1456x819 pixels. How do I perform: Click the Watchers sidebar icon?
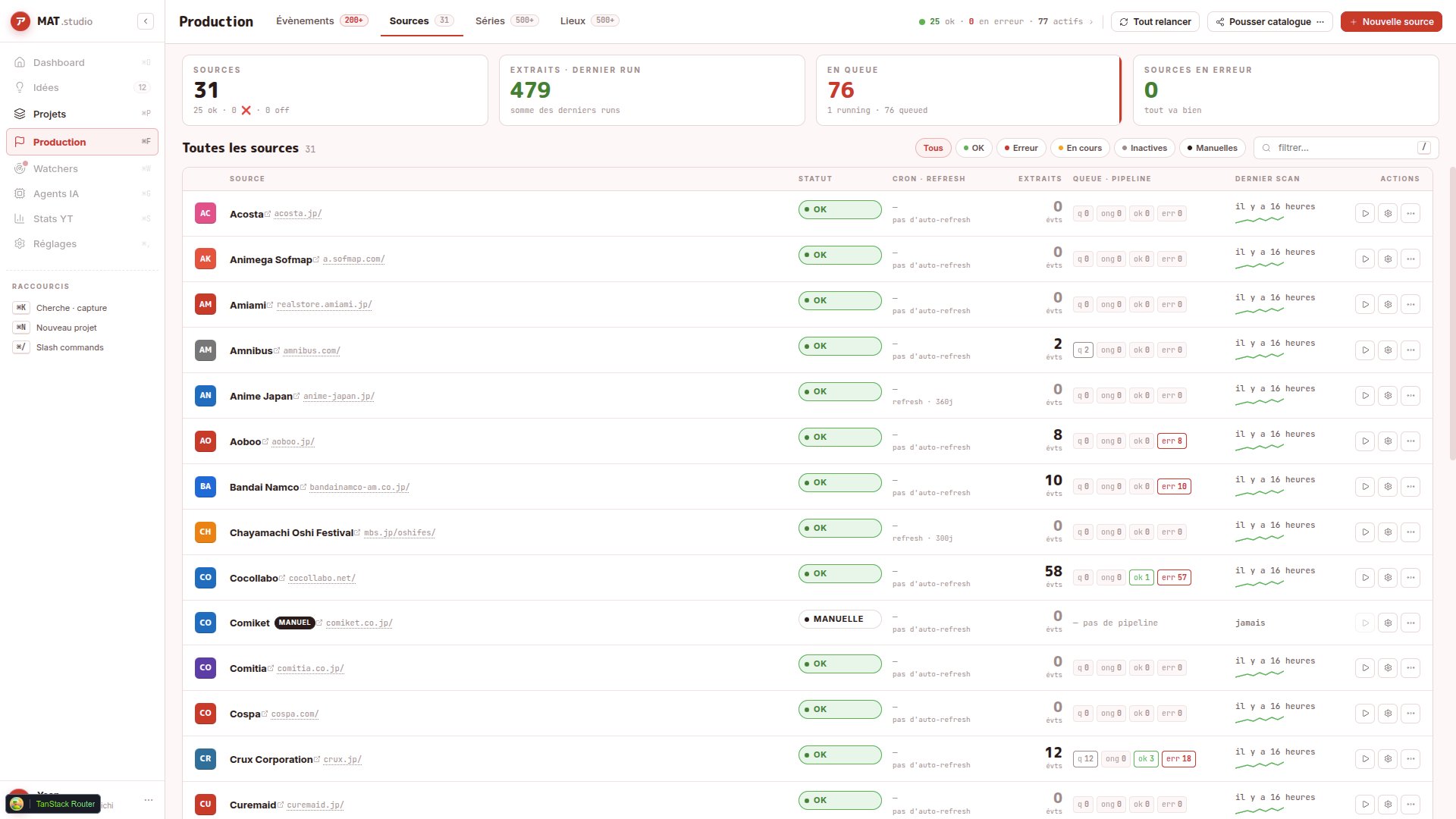[20, 168]
